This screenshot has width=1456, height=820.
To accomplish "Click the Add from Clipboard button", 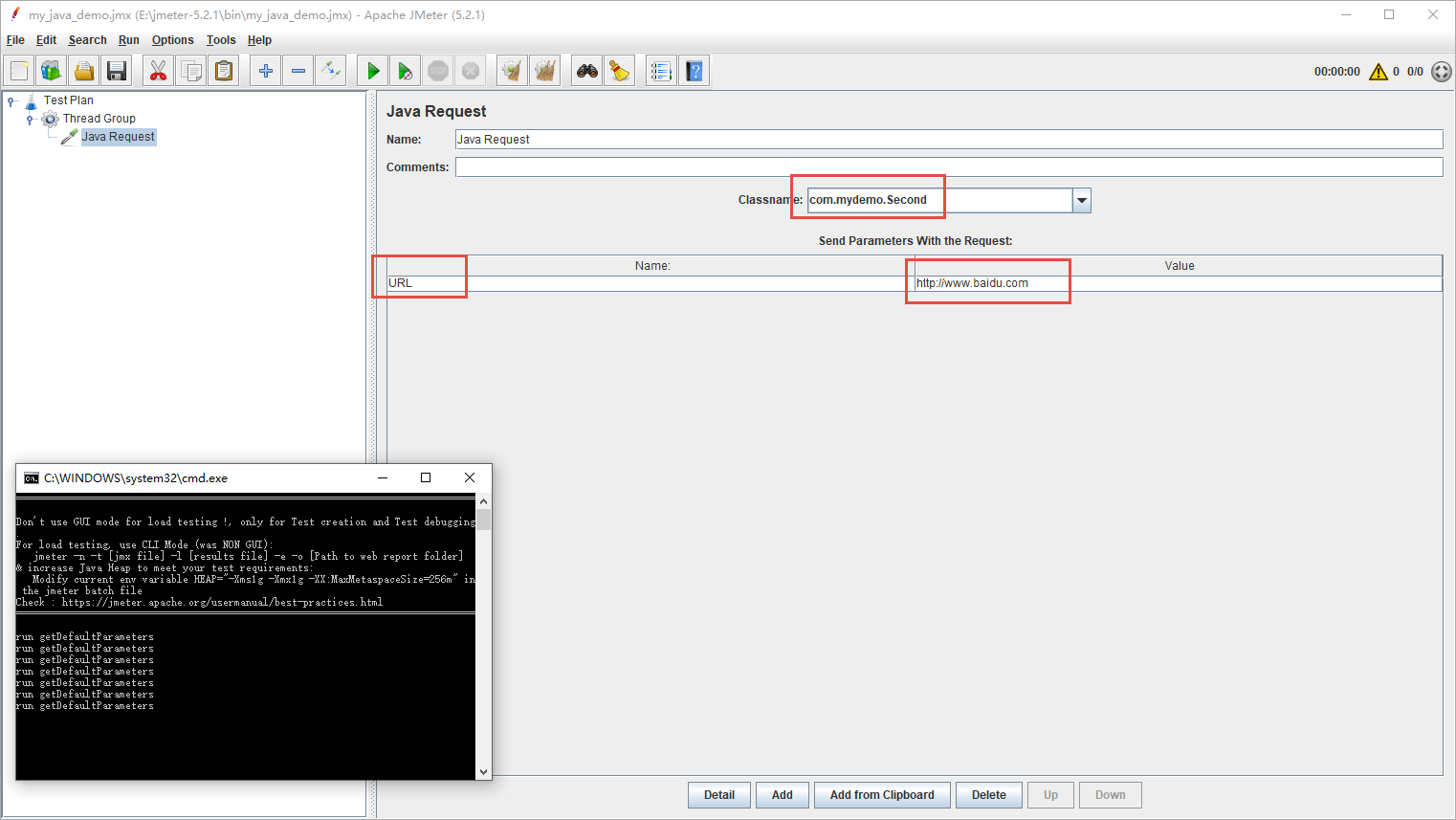I will [881, 795].
